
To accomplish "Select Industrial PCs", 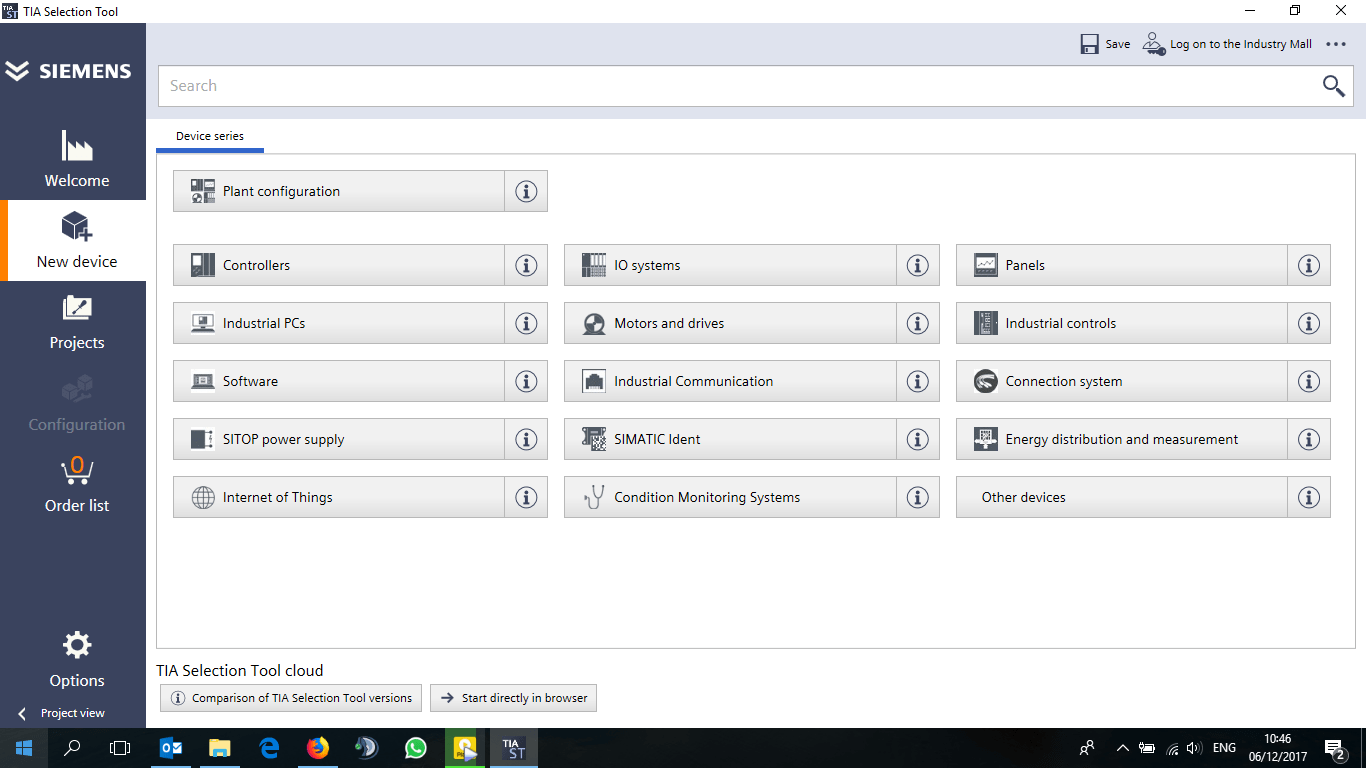I will [x=339, y=323].
